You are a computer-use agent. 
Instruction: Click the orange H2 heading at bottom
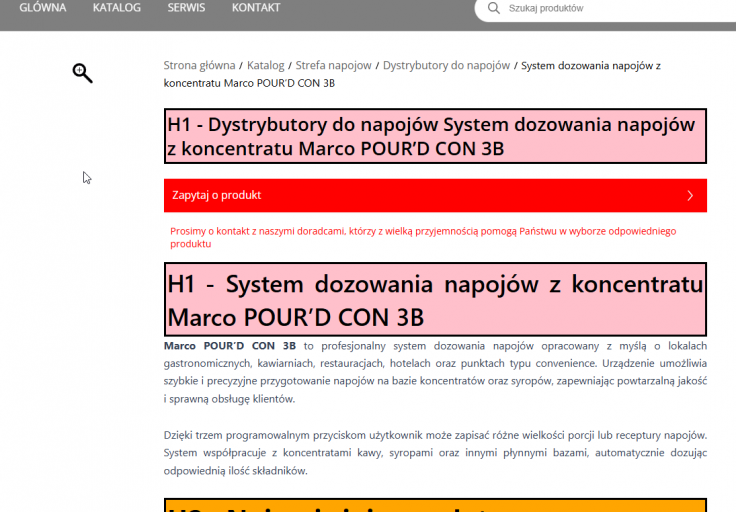pos(435,505)
